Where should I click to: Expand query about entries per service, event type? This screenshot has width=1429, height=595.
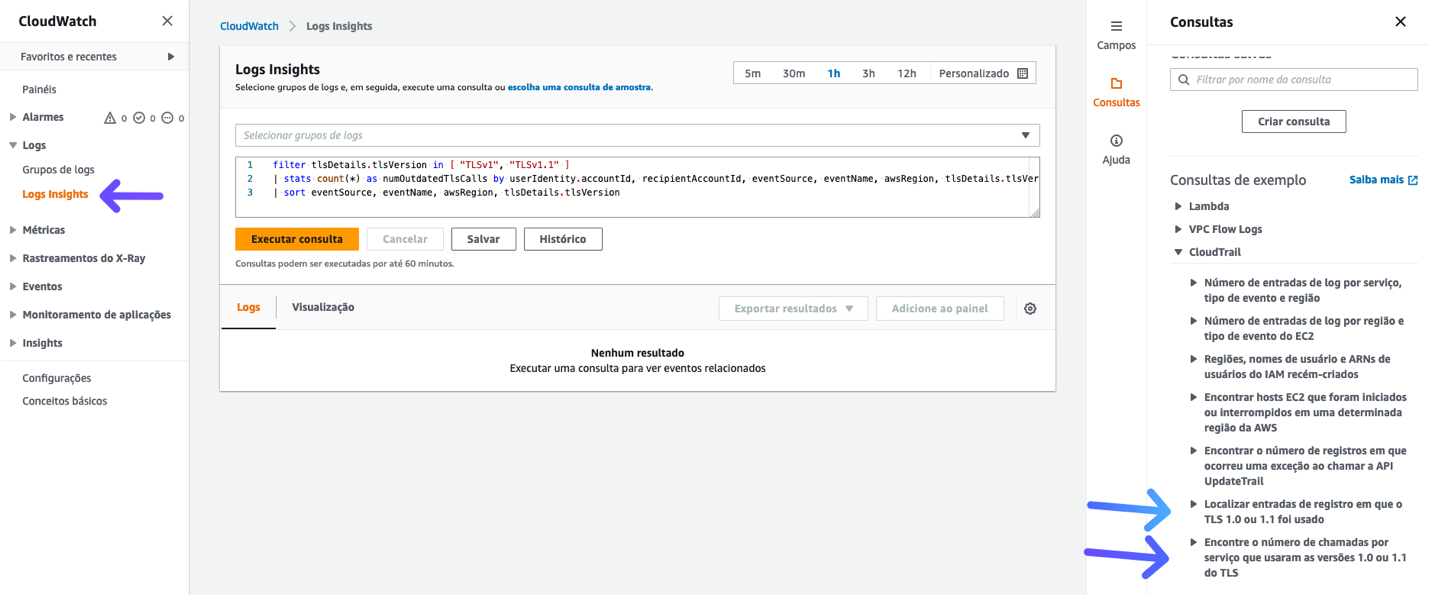[1194, 283]
